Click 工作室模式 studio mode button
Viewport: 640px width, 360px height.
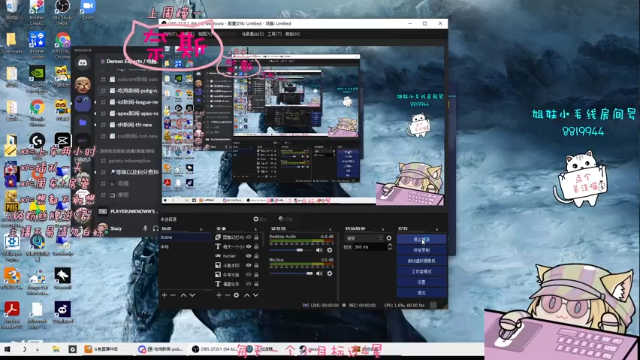coord(421,271)
